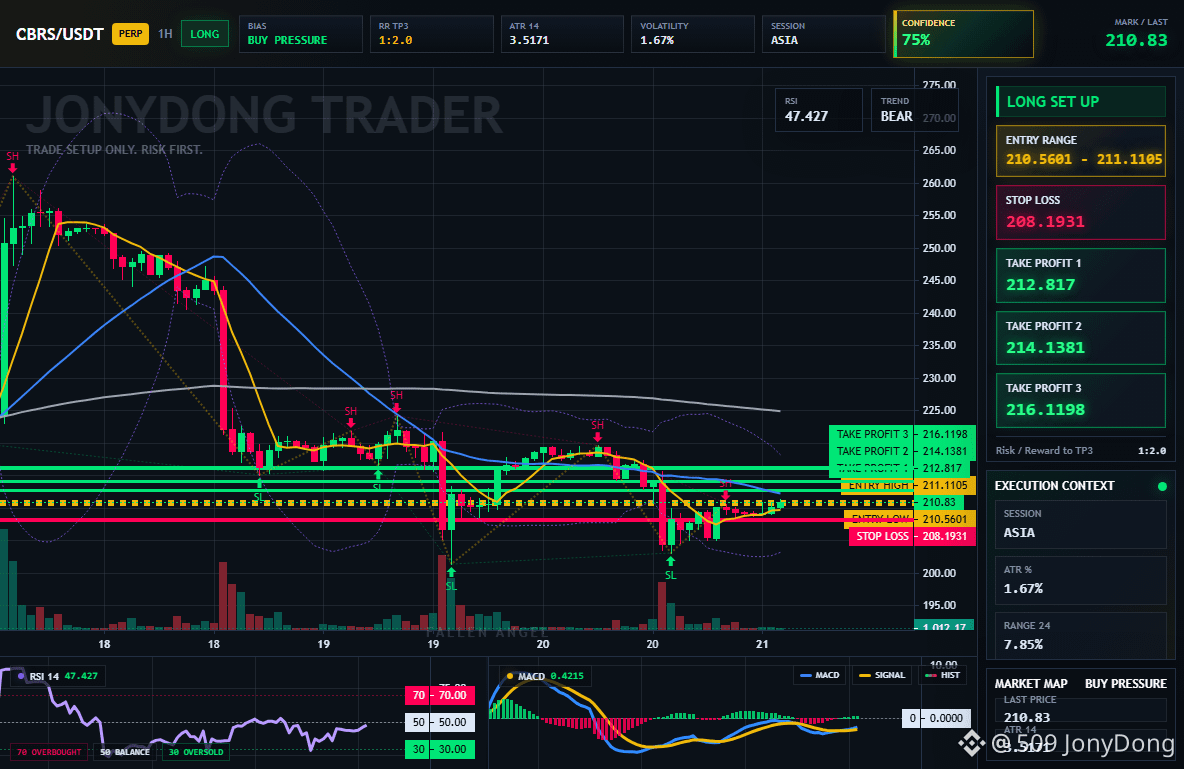This screenshot has width=1184, height=769.
Task: Click the green 30 - 30.00 RSI level tag
Action: pos(439,749)
